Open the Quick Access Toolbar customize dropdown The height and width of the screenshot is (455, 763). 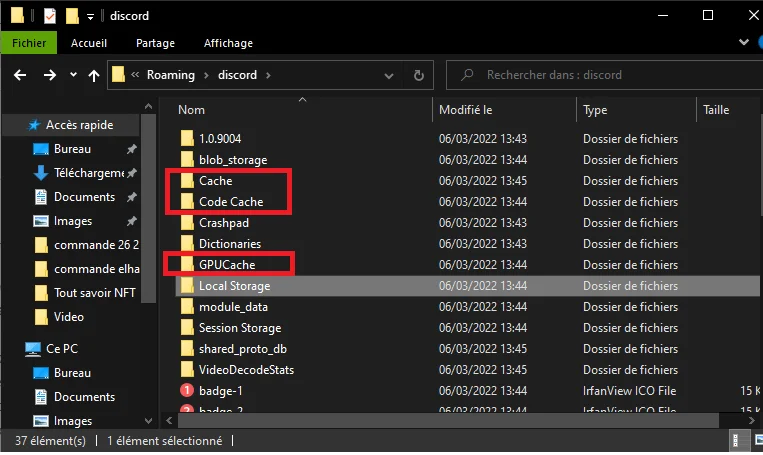(x=90, y=16)
